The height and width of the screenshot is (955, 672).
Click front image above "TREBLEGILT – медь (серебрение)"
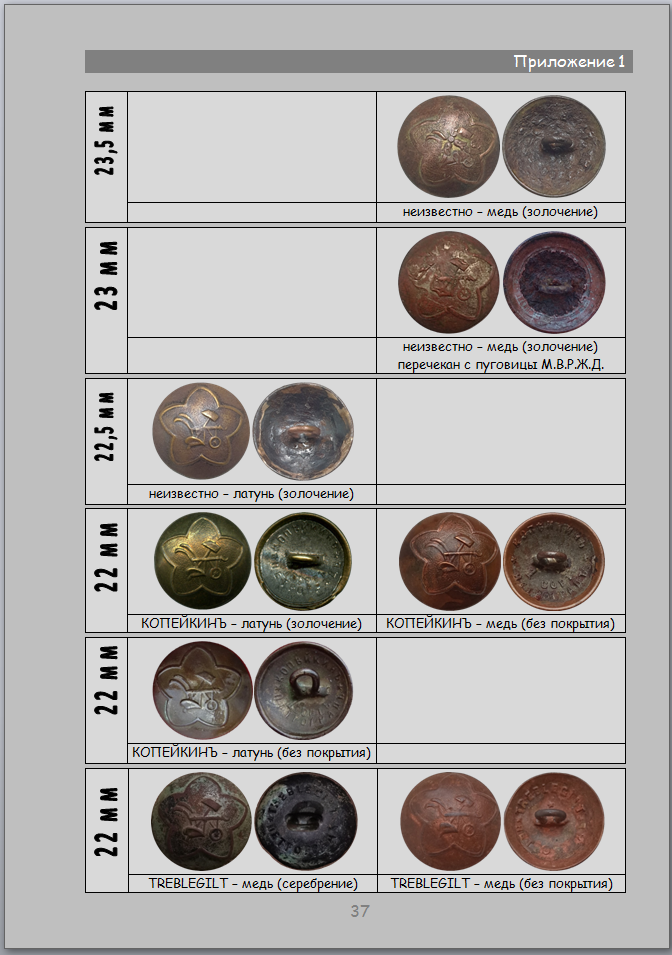(200, 821)
